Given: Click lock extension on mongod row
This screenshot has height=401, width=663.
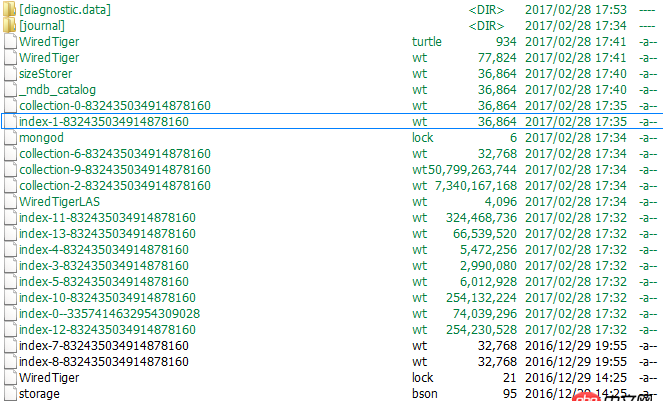Looking at the screenshot, I should coord(422,138).
